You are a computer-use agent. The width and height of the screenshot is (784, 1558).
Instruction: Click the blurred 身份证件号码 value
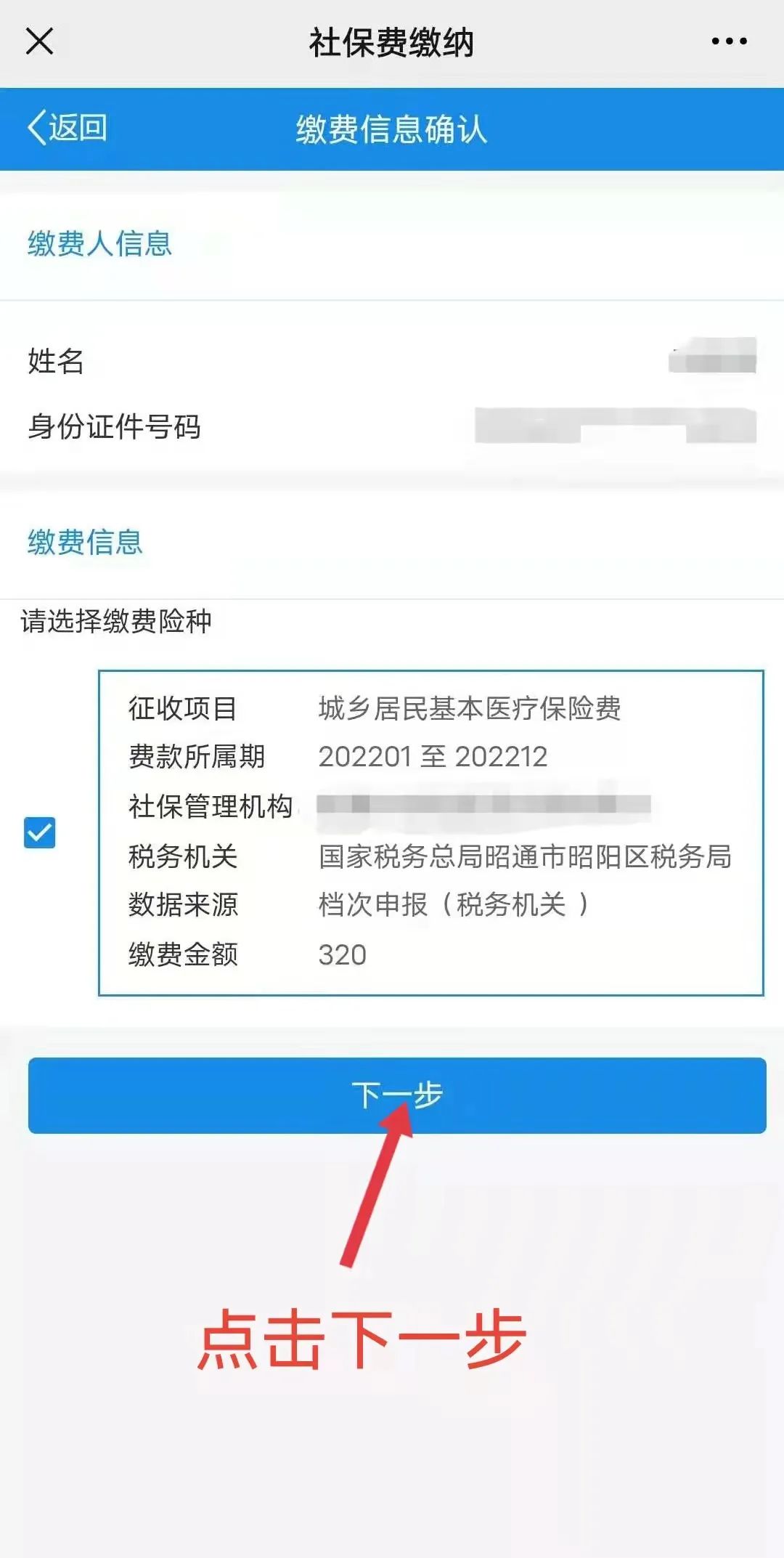coord(616,425)
